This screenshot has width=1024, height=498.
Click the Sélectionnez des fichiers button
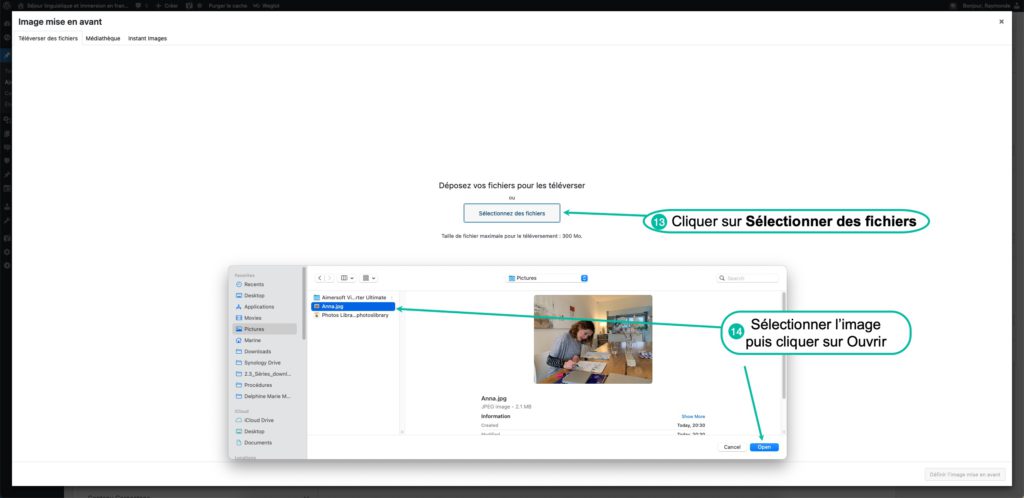(512, 213)
